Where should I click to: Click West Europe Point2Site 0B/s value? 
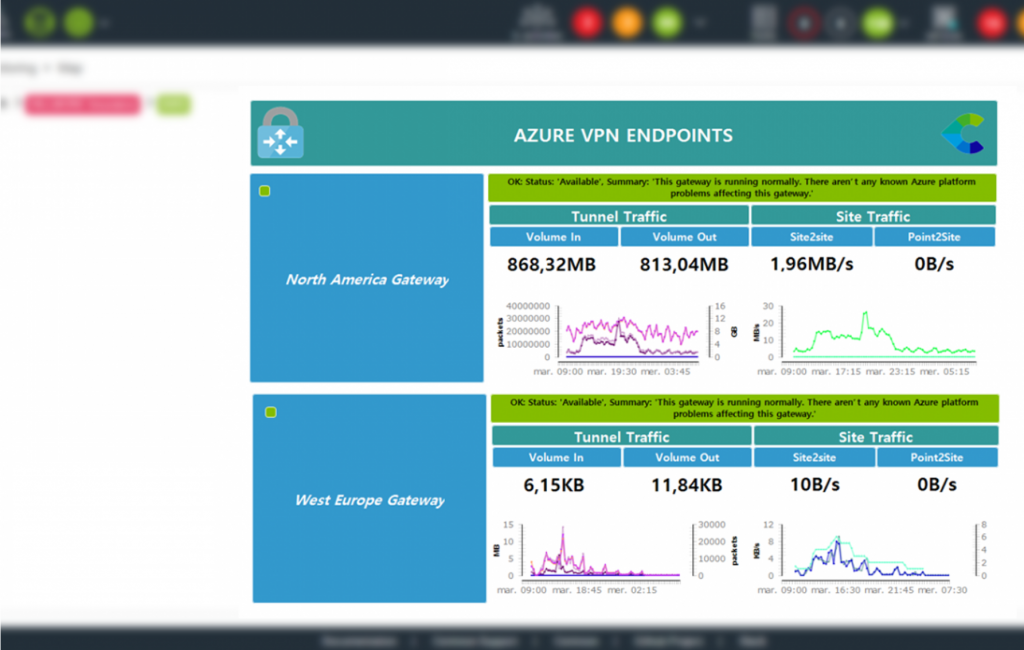pos(937,485)
